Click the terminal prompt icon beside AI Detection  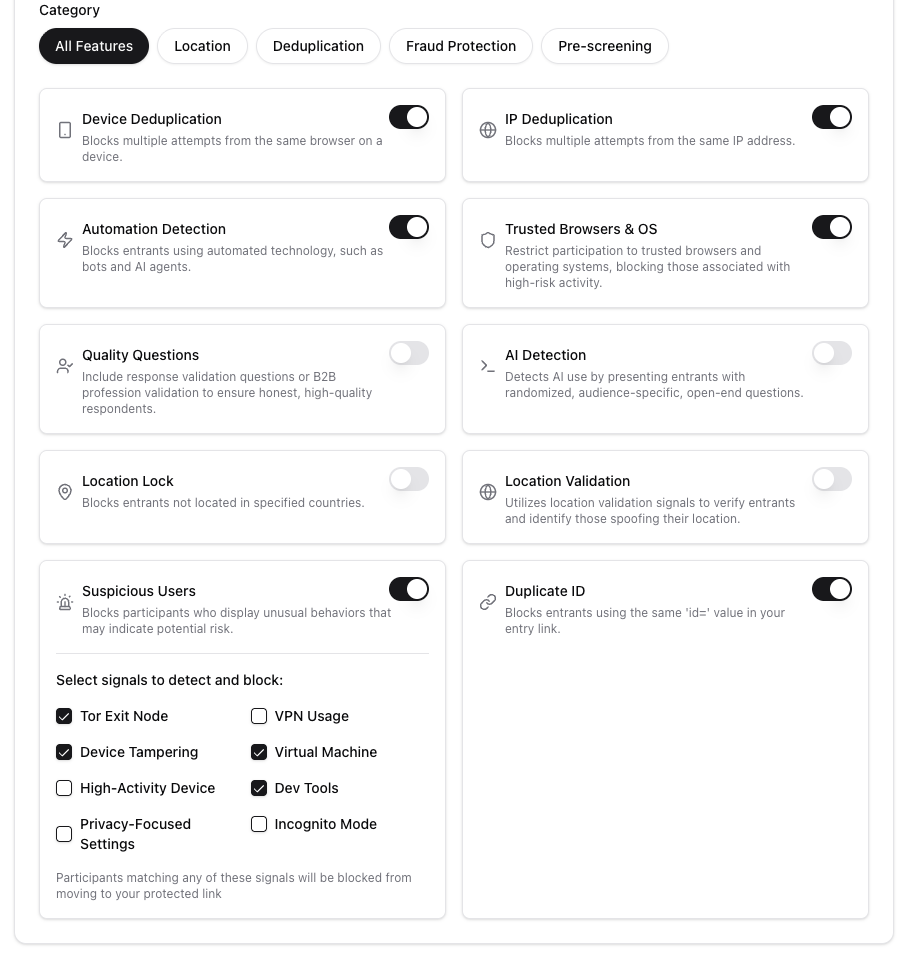[488, 365]
